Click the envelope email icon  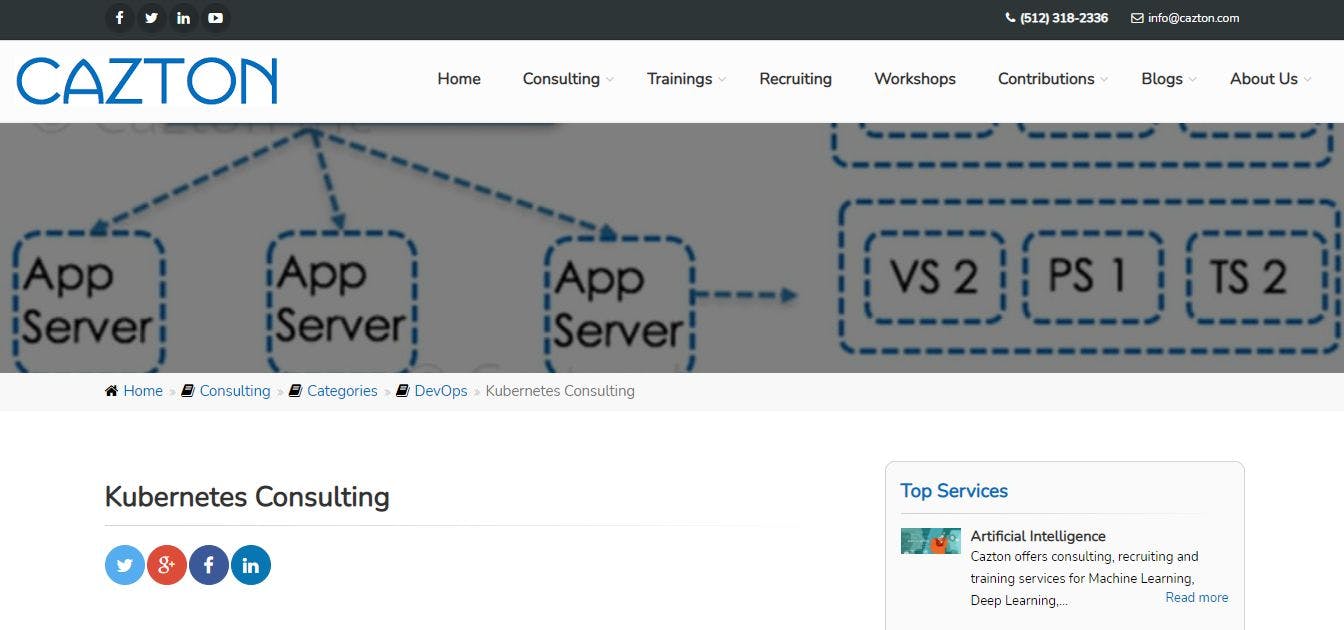point(1137,18)
